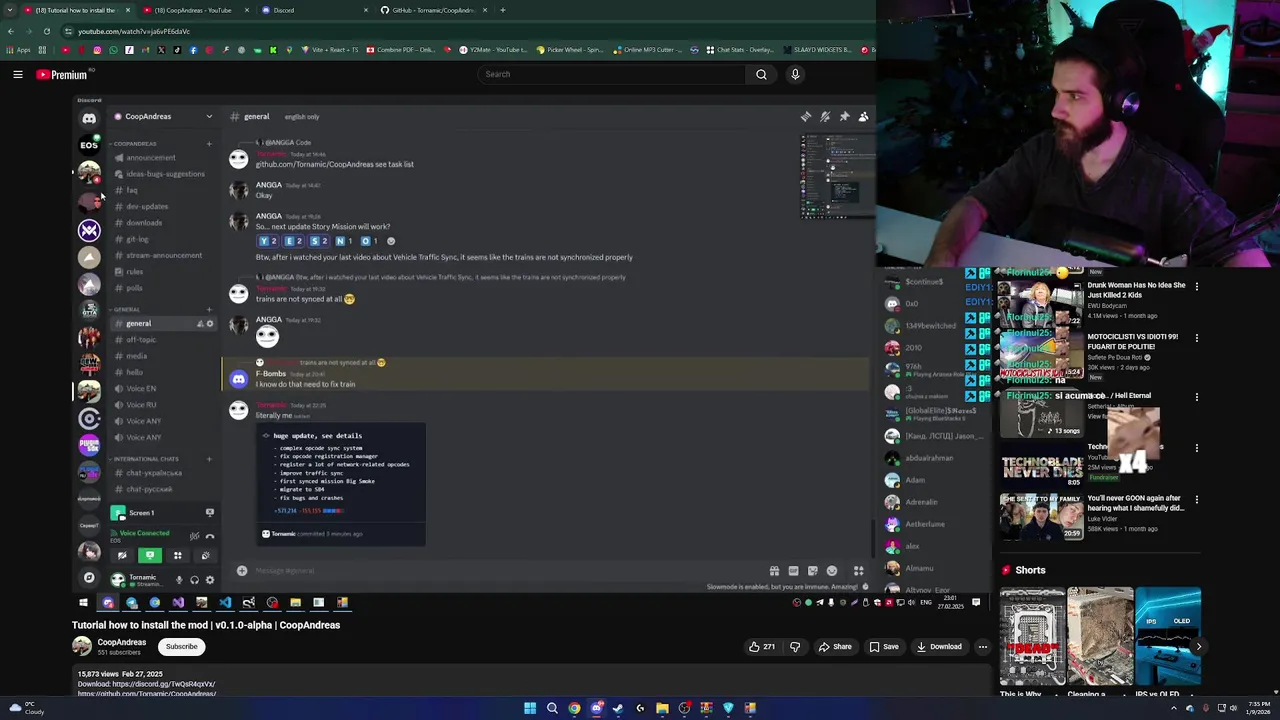Screen dimensions: 1280x720
Task: Open the CoopAndreas channel name link
Action: pyautogui.click(x=122, y=643)
